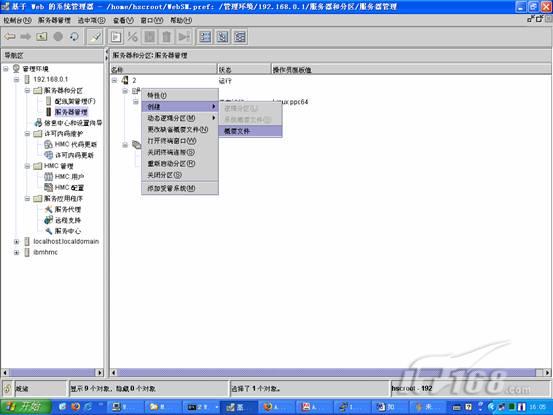The width and height of the screenshot is (553, 415).
Task: Collapse the 192.168.0.1 tree node
Action: (17, 79)
